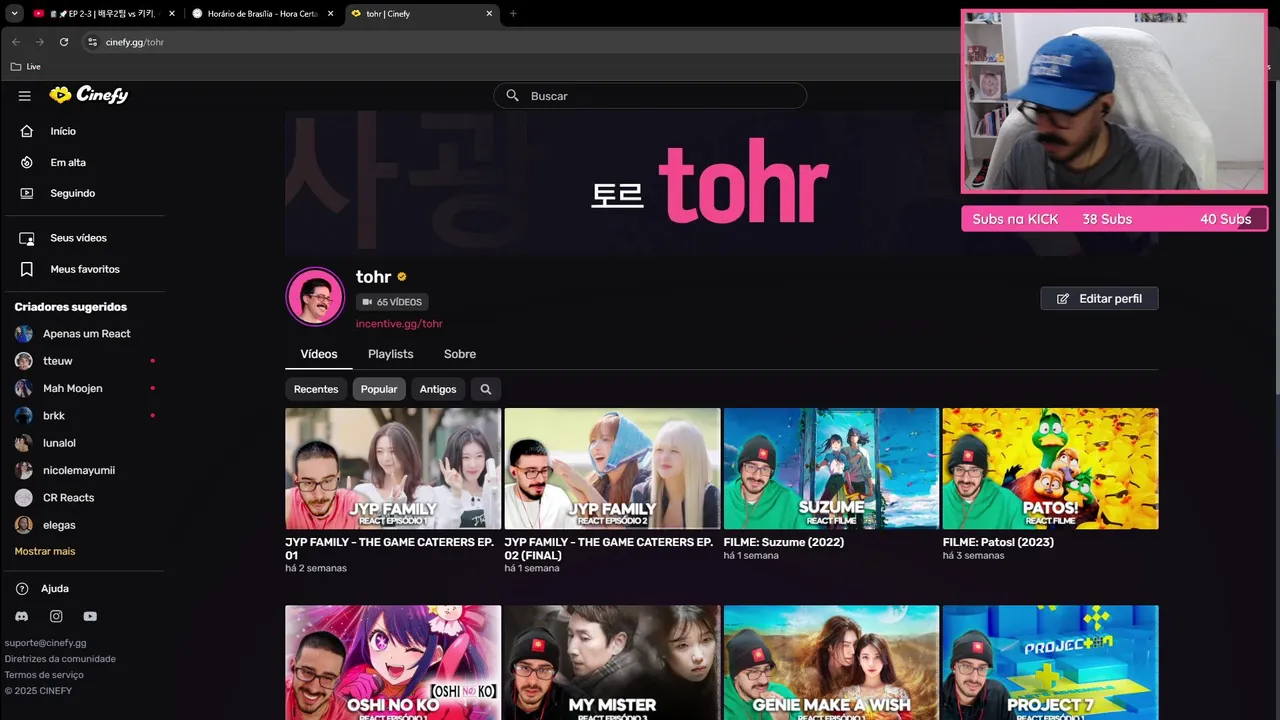Open Genie Make a Wish thumbnail
This screenshot has width=1280, height=720.
coord(831,662)
